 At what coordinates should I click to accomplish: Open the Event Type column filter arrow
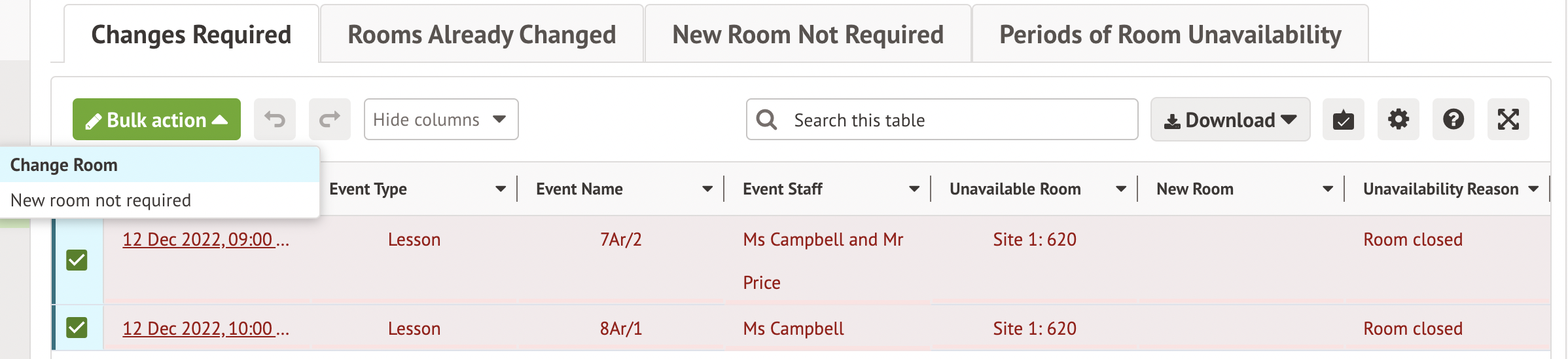[x=501, y=189]
